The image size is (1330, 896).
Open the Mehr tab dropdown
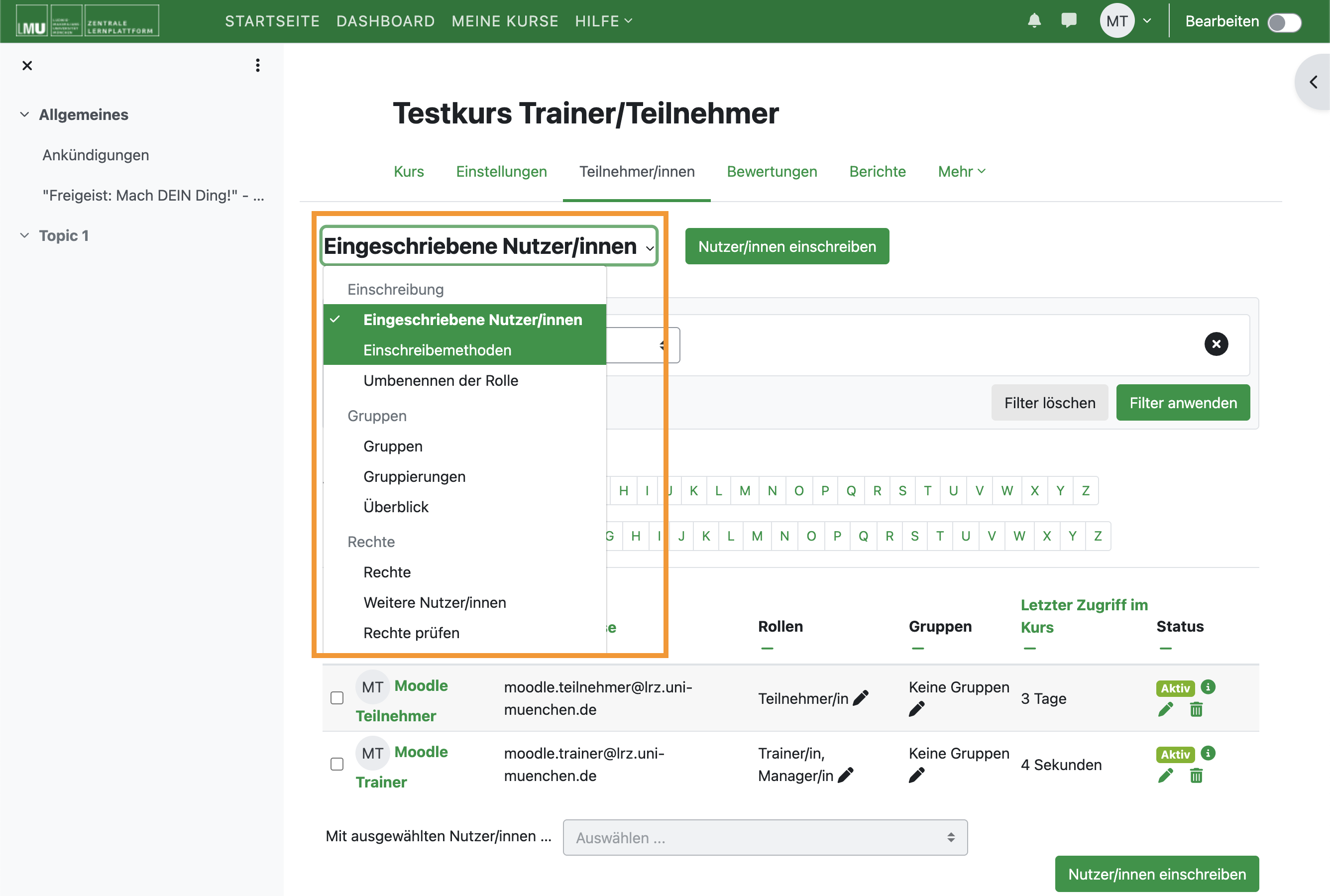pos(962,171)
